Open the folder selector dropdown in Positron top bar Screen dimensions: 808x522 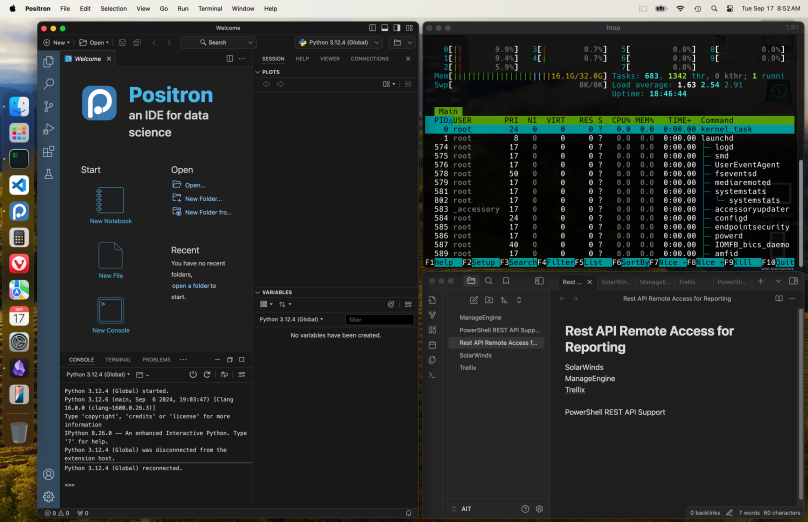(x=402, y=43)
